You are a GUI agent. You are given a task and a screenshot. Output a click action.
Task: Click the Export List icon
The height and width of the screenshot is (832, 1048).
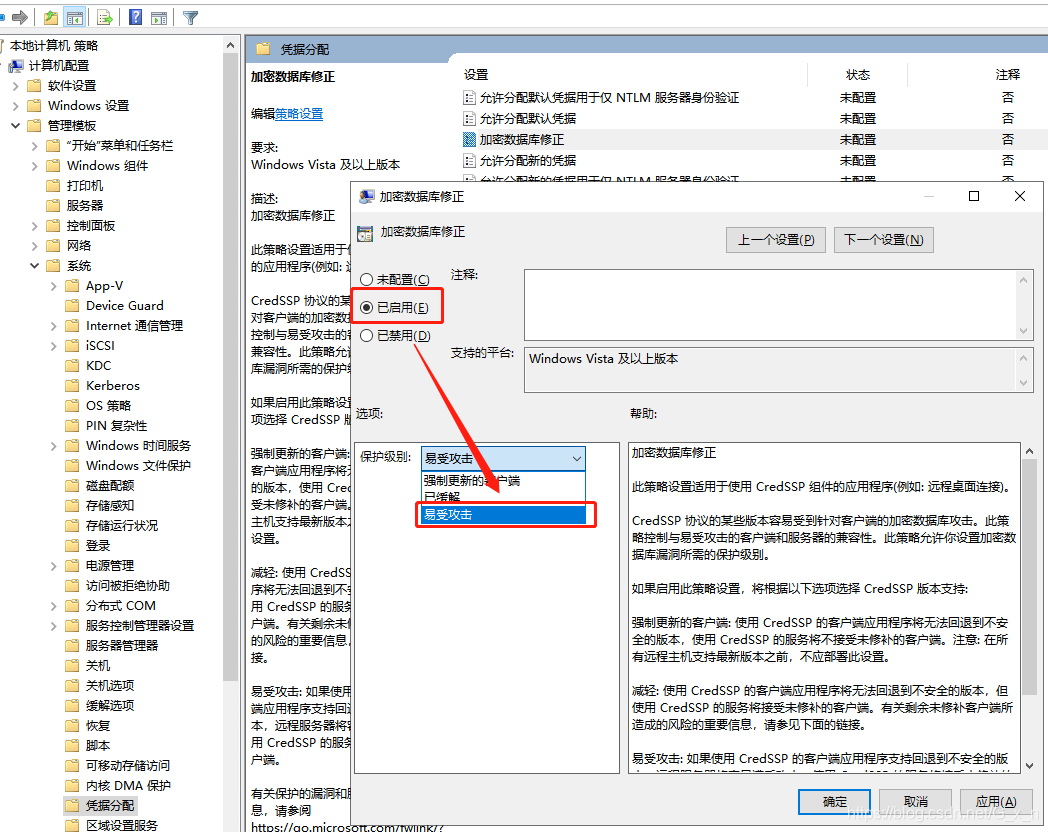[103, 16]
